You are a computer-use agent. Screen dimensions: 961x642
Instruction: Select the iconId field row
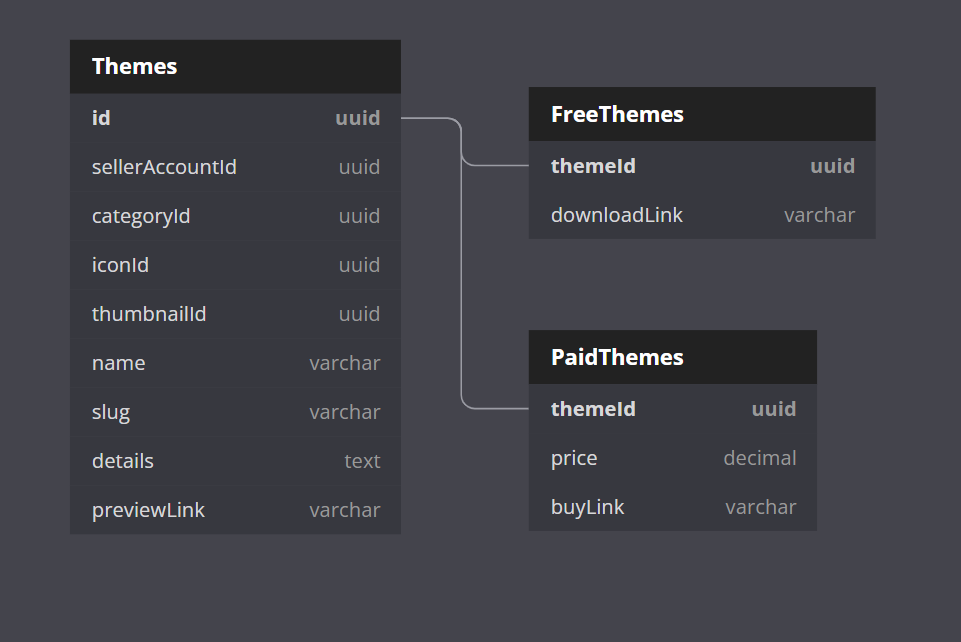point(235,265)
